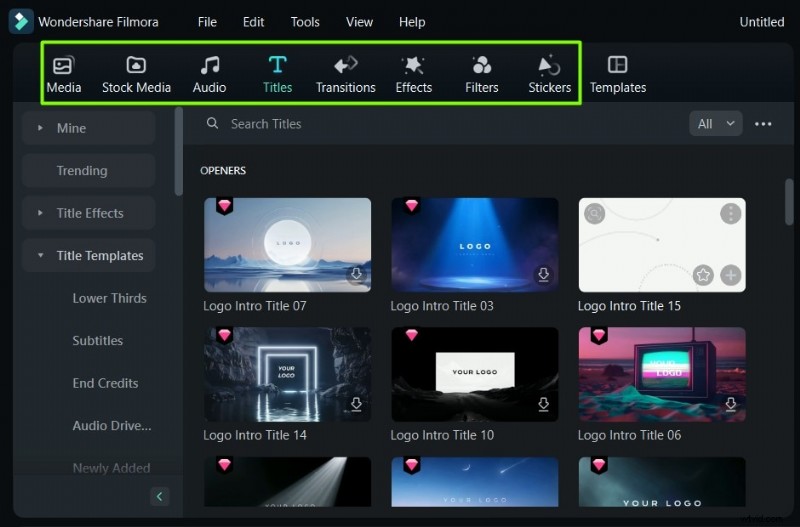Open the Tools menu

(x=305, y=22)
